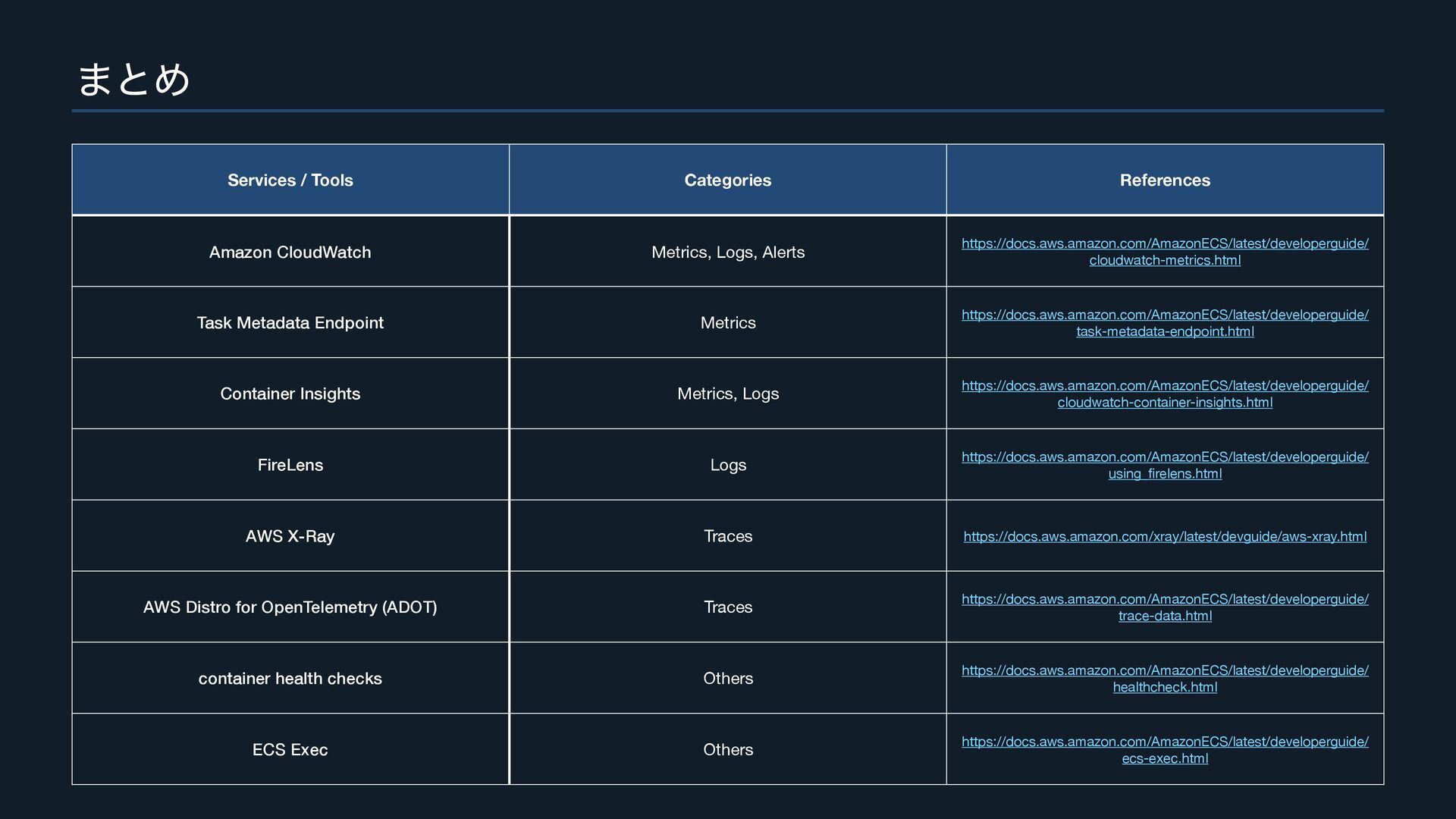The height and width of the screenshot is (819, 1456).
Task: Click the 'Metrics' cell in Task Metadata row
Action: pos(728,322)
